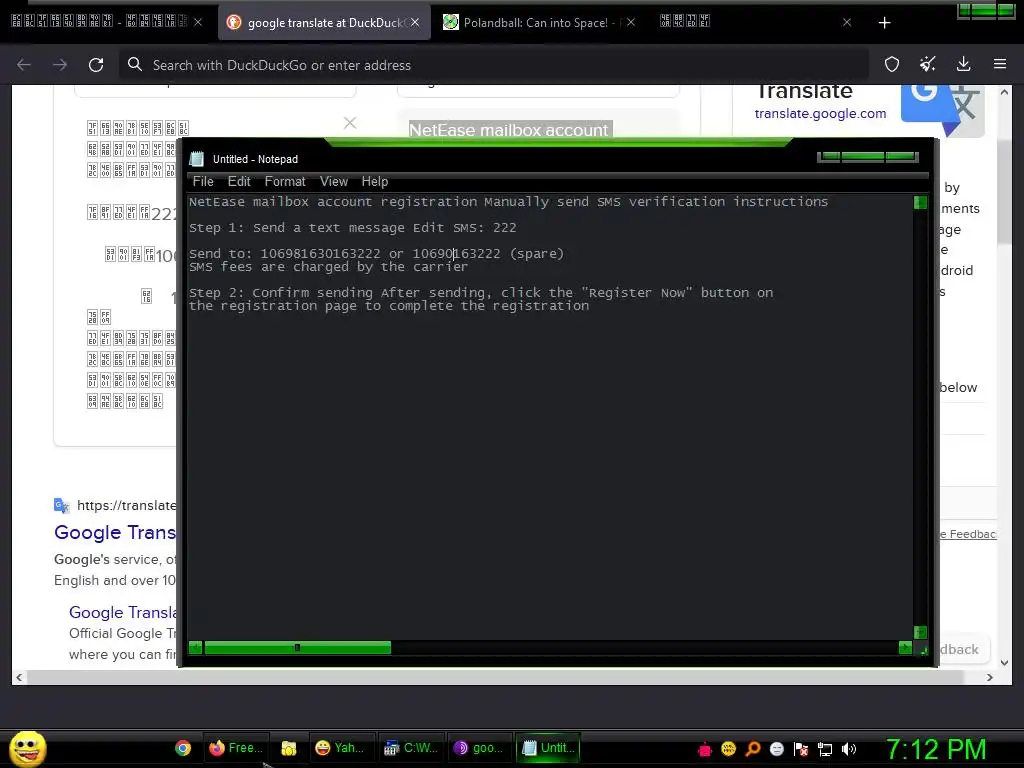1024x768 pixels.
Task: Open Notepad Format menu
Action: click(285, 182)
